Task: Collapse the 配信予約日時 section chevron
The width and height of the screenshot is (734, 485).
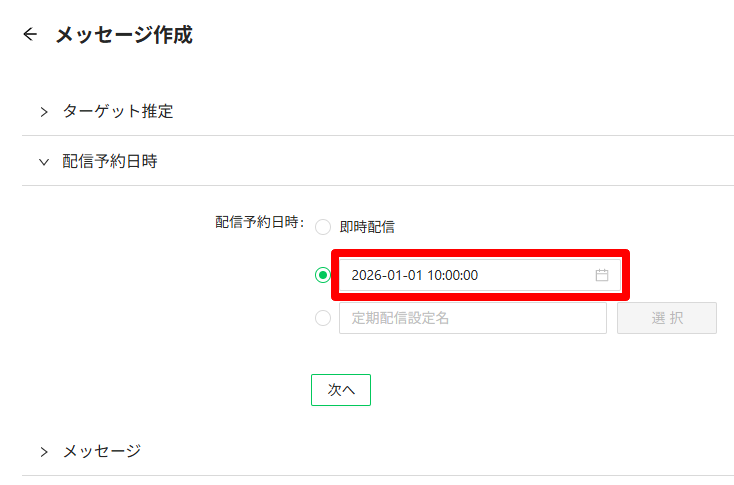Action: click(x=44, y=162)
